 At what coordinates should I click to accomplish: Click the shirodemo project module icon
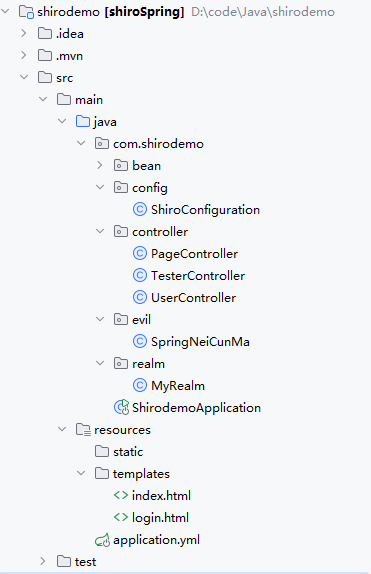click(x=26, y=12)
